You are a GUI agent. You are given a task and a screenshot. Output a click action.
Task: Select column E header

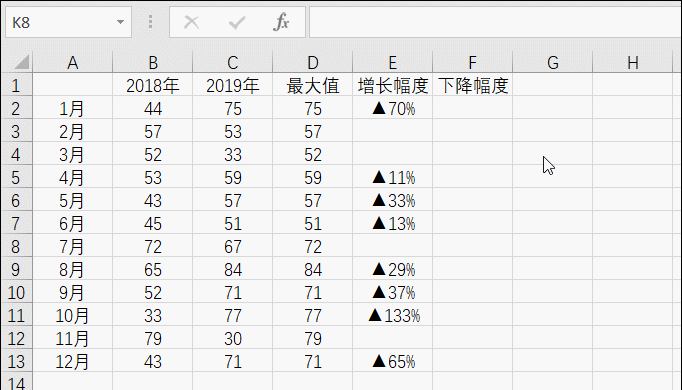pos(393,63)
